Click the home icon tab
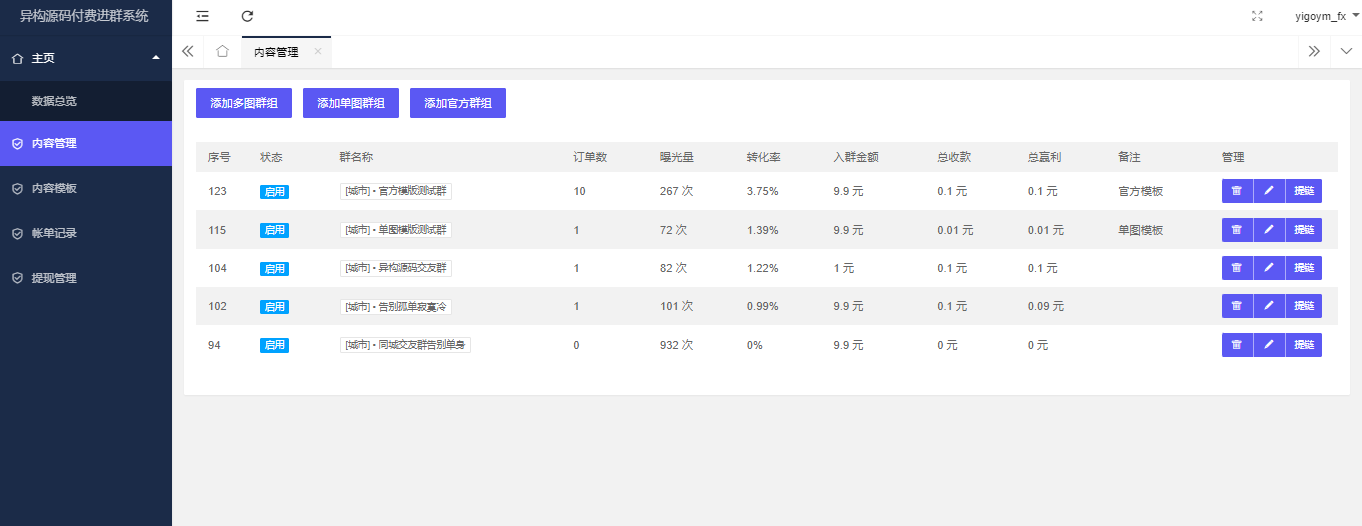This screenshot has width=1362, height=526. (222, 51)
